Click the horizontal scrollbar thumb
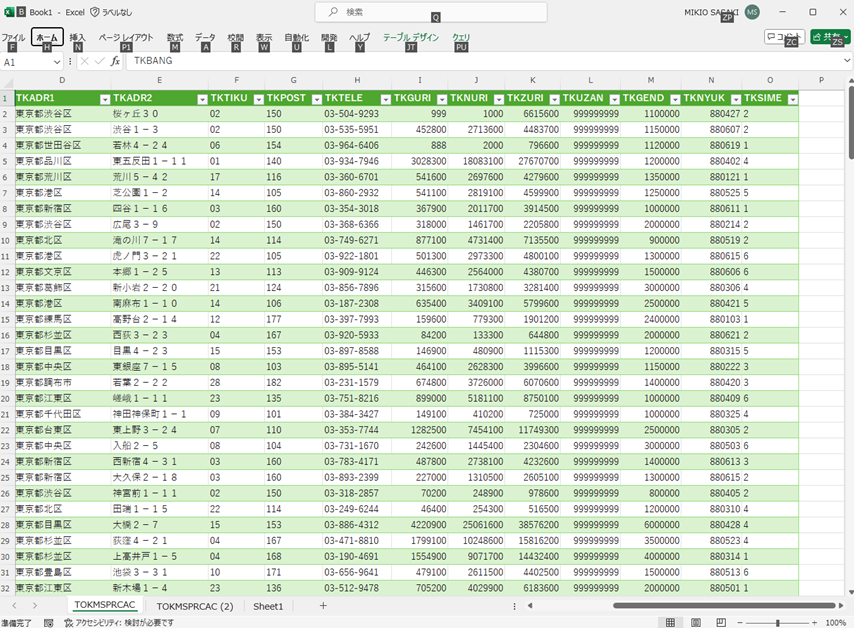Image resolution: width=854 pixels, height=628 pixels. pos(724,605)
